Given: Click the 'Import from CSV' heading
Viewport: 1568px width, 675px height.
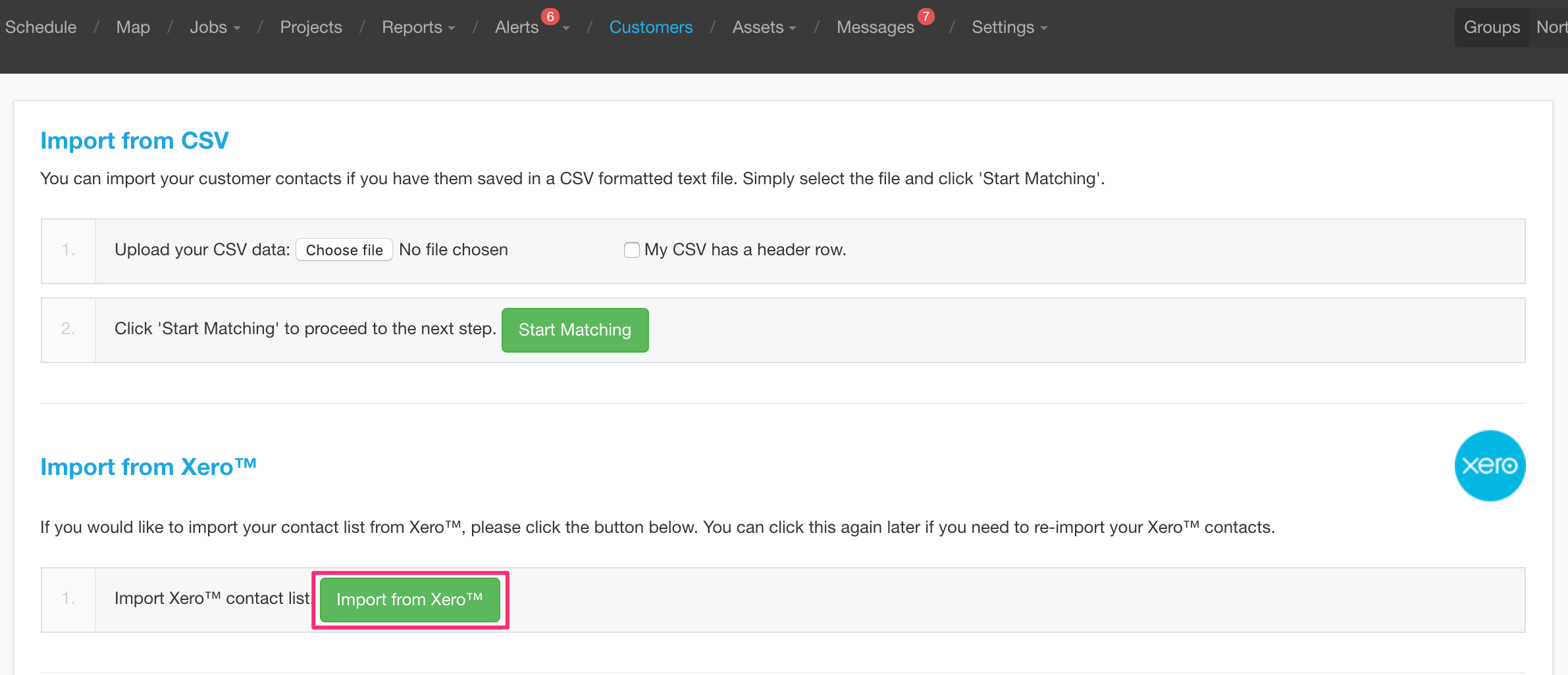Looking at the screenshot, I should coord(134,140).
